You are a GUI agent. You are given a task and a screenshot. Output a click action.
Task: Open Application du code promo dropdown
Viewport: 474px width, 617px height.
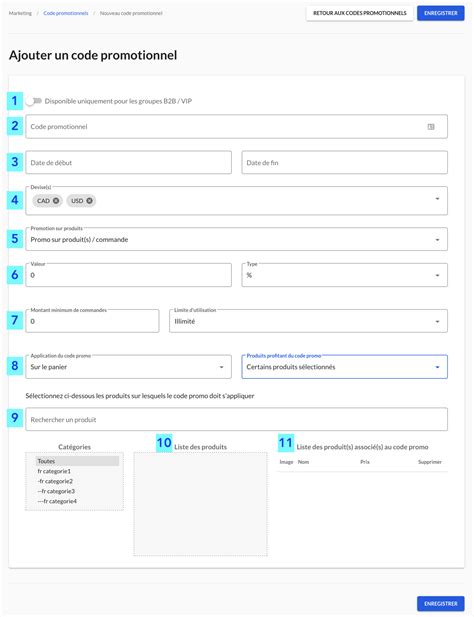pos(128,367)
